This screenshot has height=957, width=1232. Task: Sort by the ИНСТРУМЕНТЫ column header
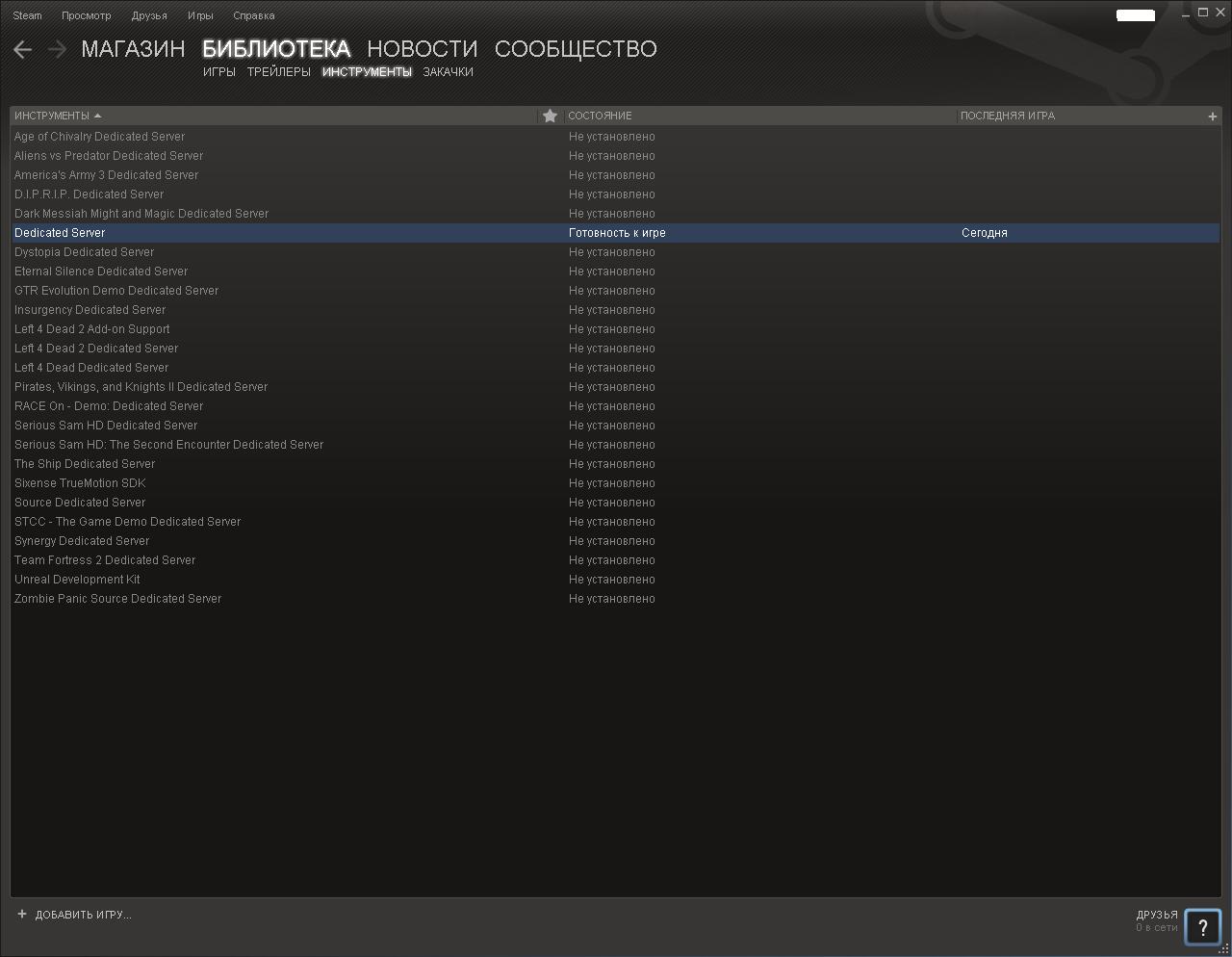click(x=52, y=116)
